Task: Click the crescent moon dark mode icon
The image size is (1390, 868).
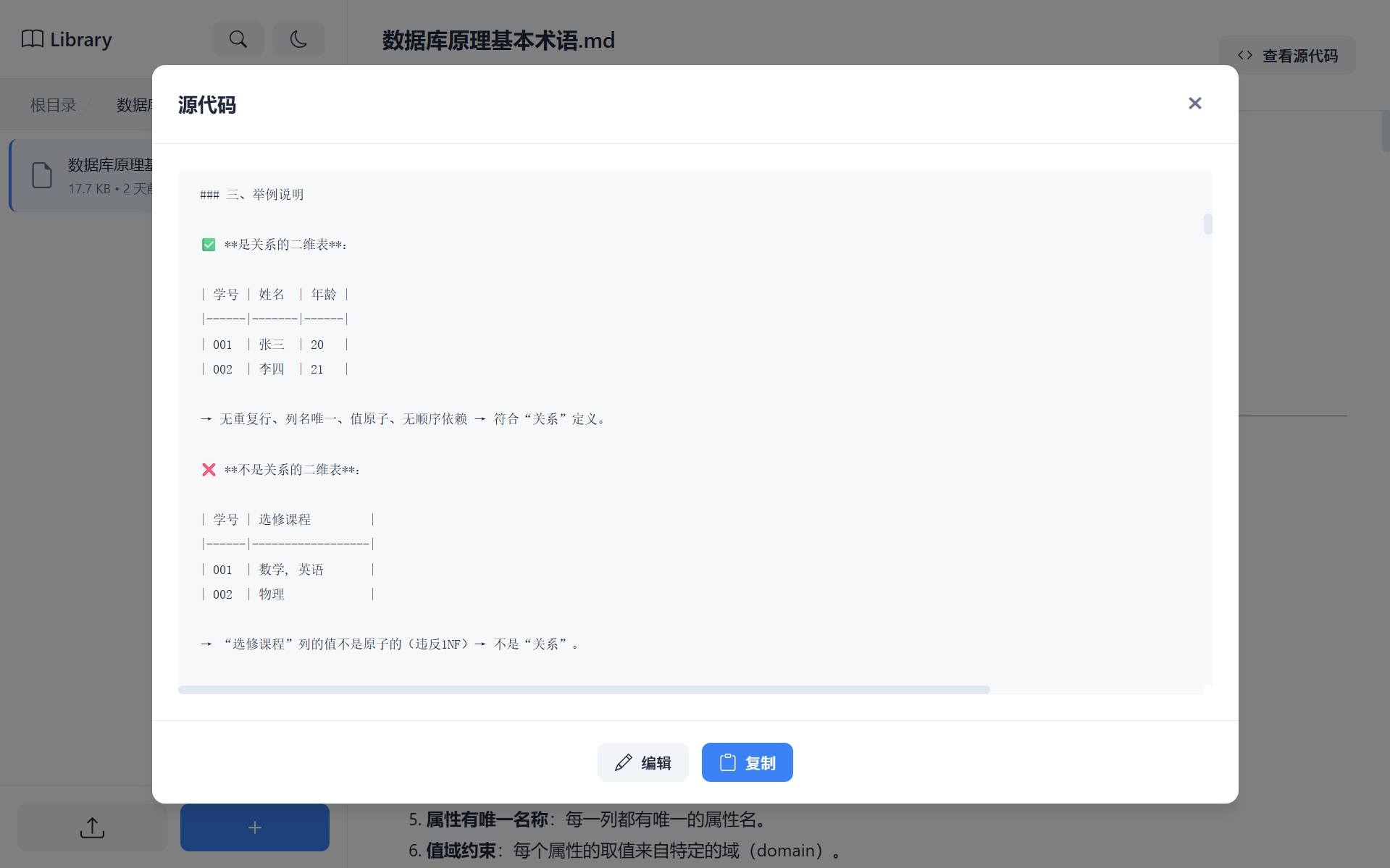Action: click(299, 39)
